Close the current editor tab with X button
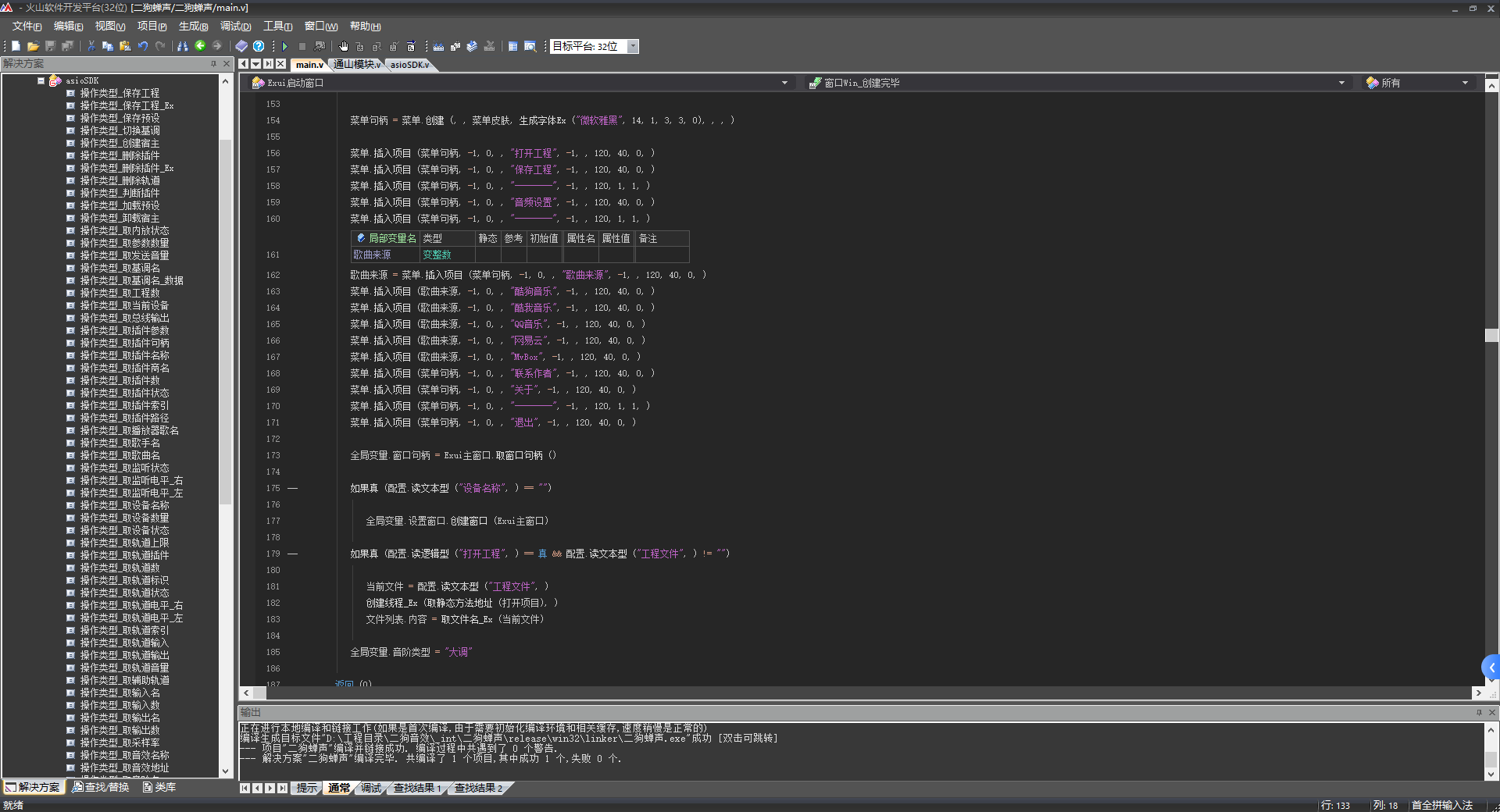1500x812 pixels. pyautogui.click(x=280, y=64)
